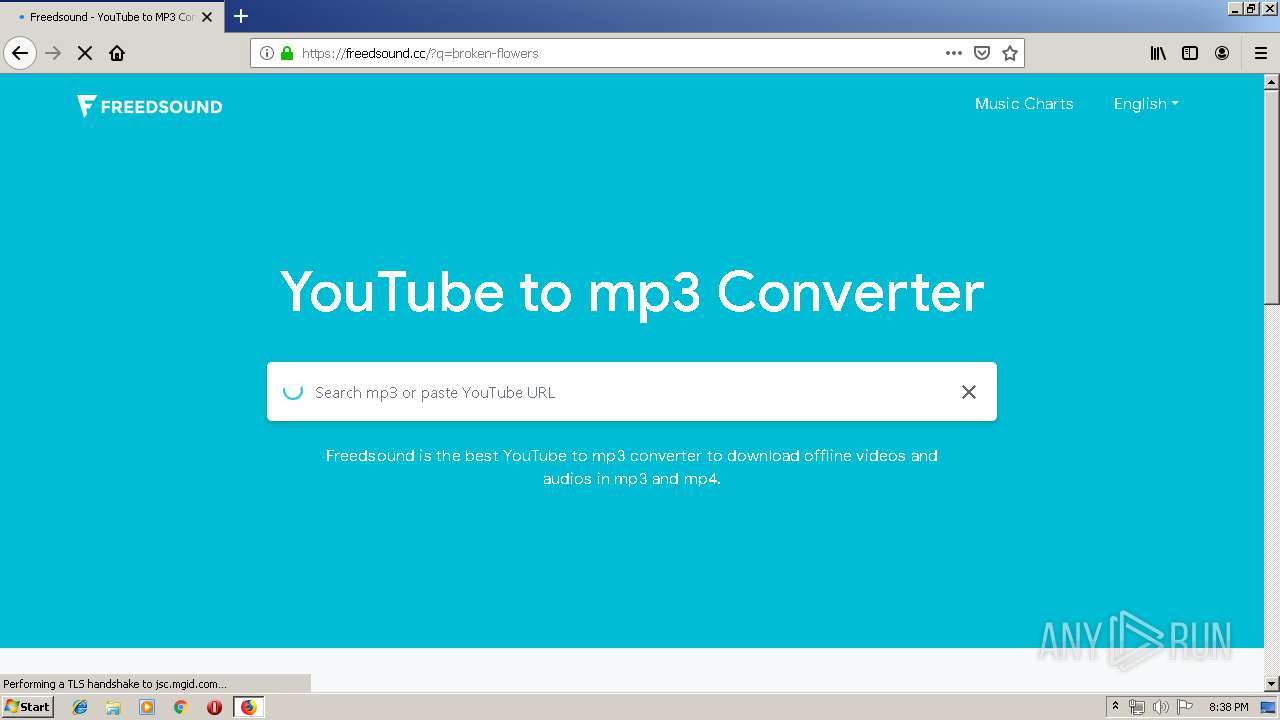Click the page scrollbar down arrow

(1272, 684)
